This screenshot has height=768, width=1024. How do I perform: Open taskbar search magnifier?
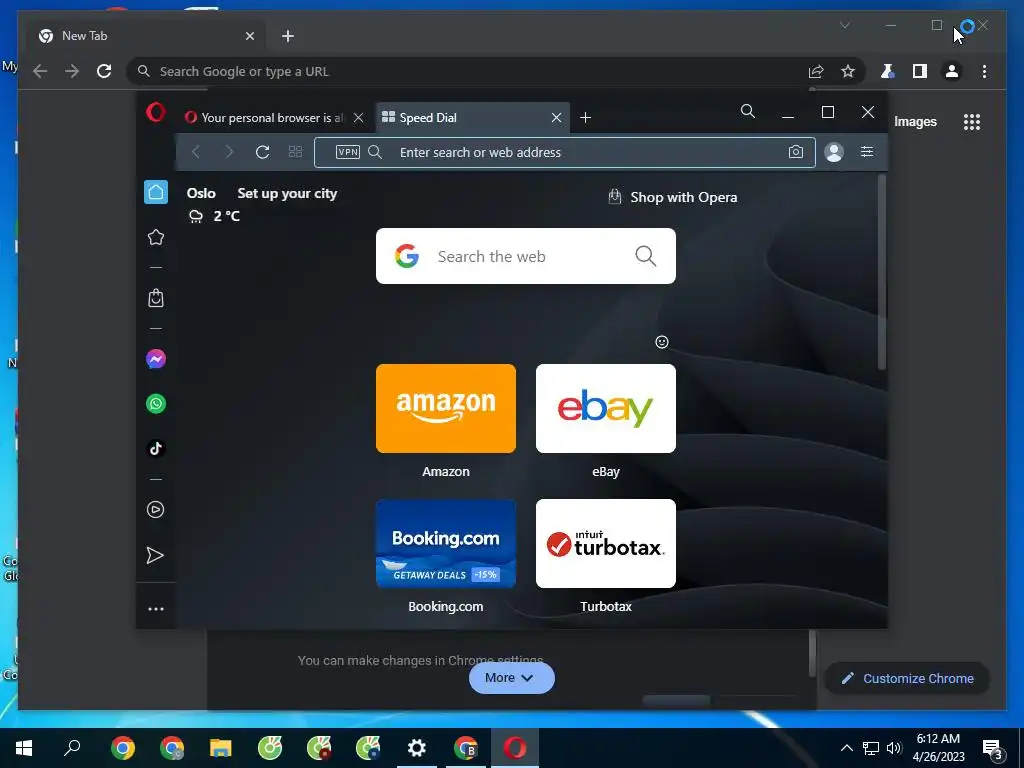click(72, 747)
